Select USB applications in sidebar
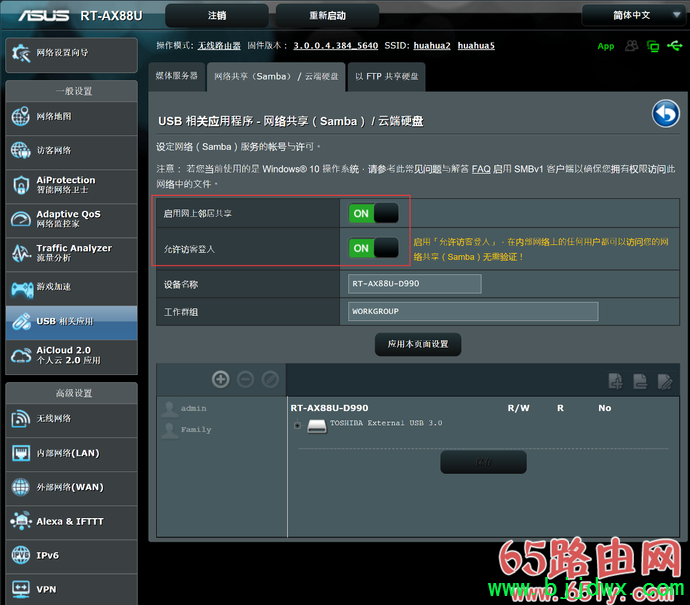Viewport: 690px width, 605px height. pyautogui.click(x=71, y=322)
